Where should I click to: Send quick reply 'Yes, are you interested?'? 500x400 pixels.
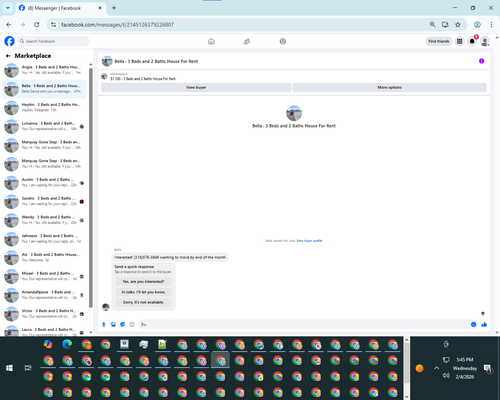(143, 282)
